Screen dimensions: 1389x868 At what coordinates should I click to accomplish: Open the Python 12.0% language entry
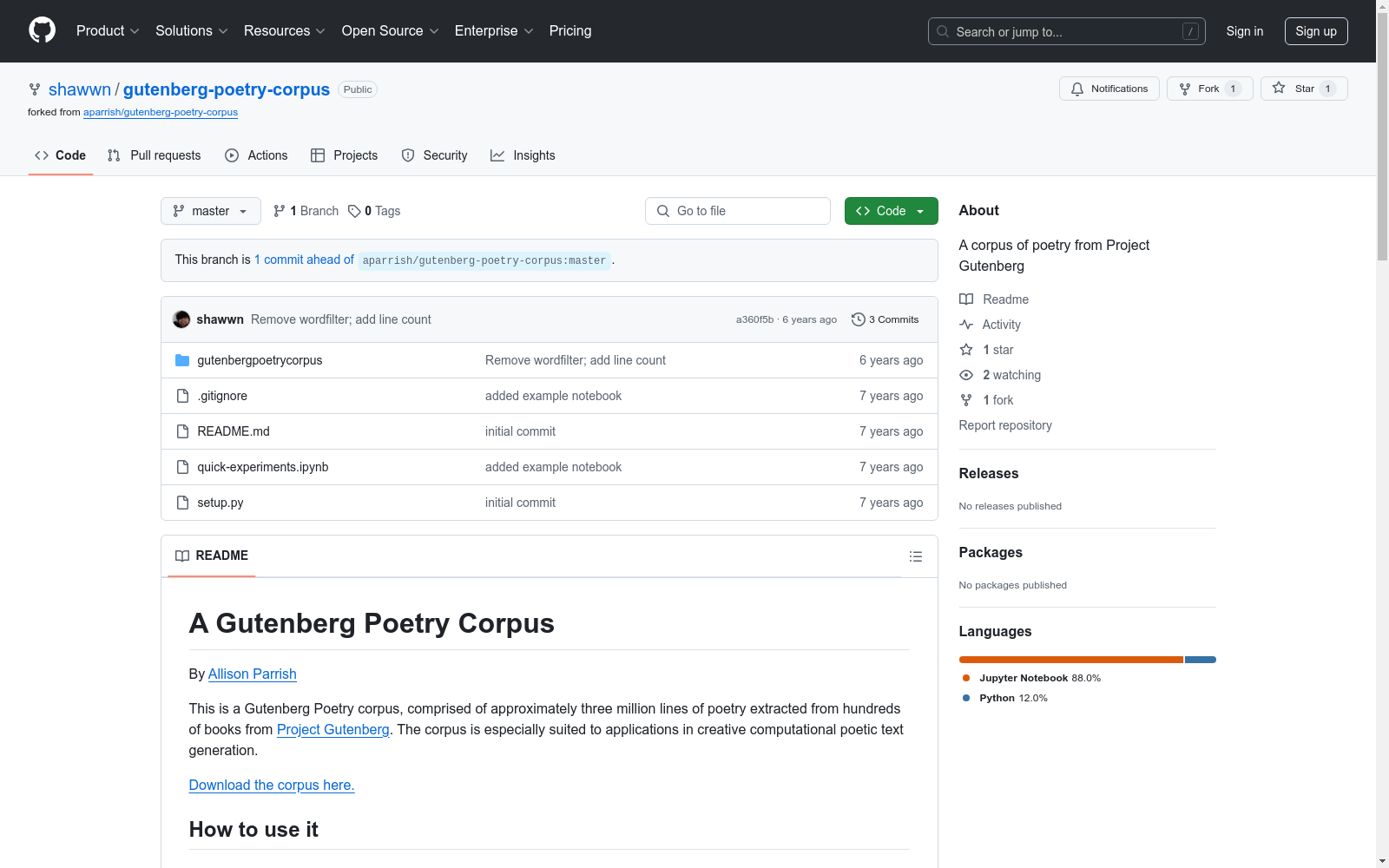[1005, 698]
